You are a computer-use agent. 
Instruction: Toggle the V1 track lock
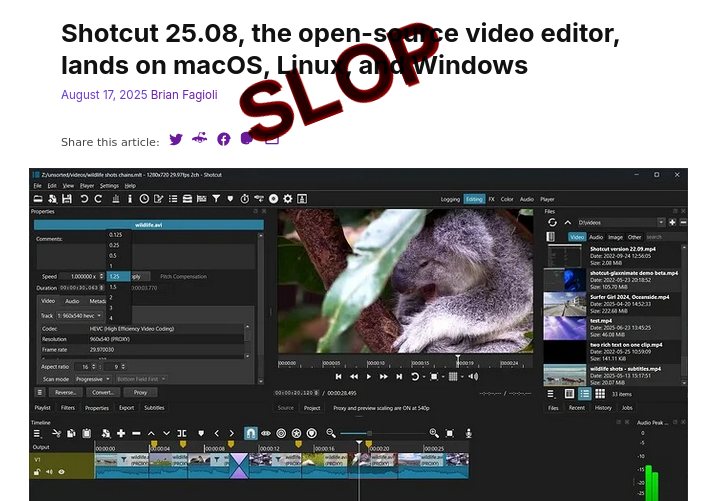(37, 472)
